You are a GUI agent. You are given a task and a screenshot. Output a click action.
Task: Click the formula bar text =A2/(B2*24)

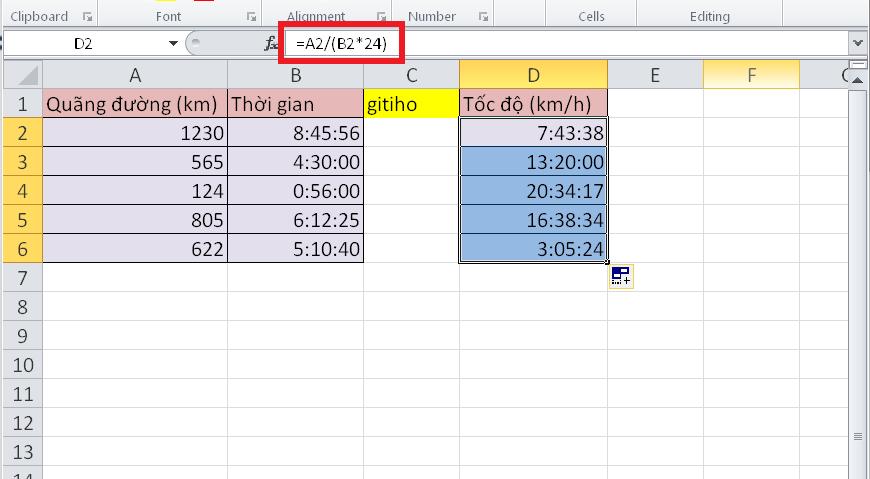341,43
